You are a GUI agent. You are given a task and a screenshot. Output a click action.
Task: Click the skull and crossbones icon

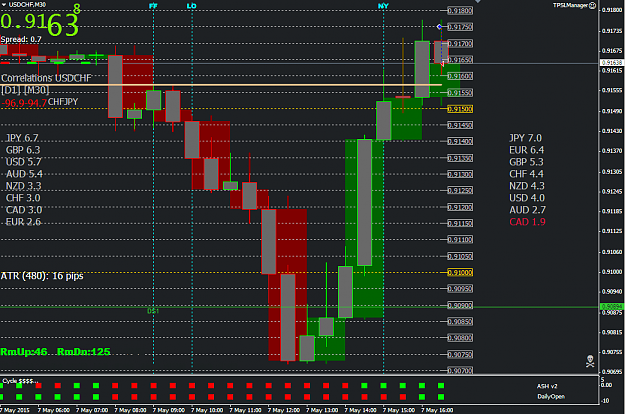(x=590, y=361)
